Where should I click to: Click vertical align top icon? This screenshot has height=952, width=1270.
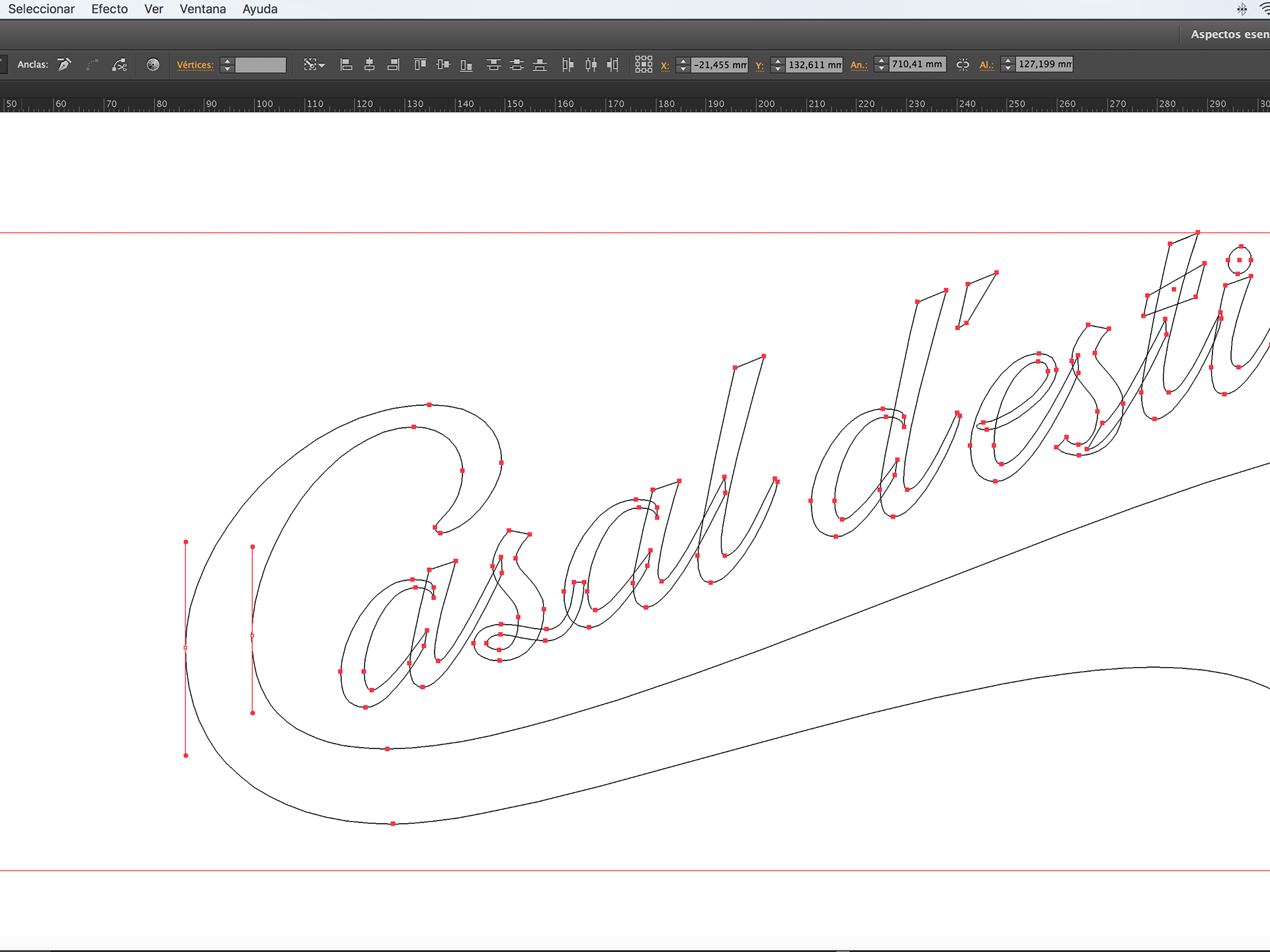[x=420, y=64]
